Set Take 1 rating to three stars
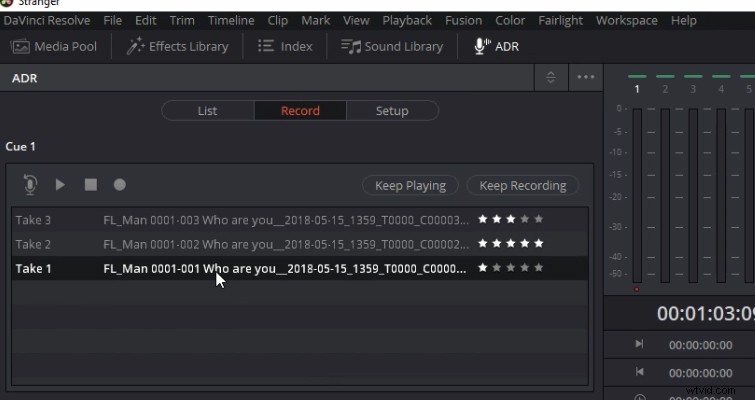This screenshot has height=400, width=755. click(511, 268)
